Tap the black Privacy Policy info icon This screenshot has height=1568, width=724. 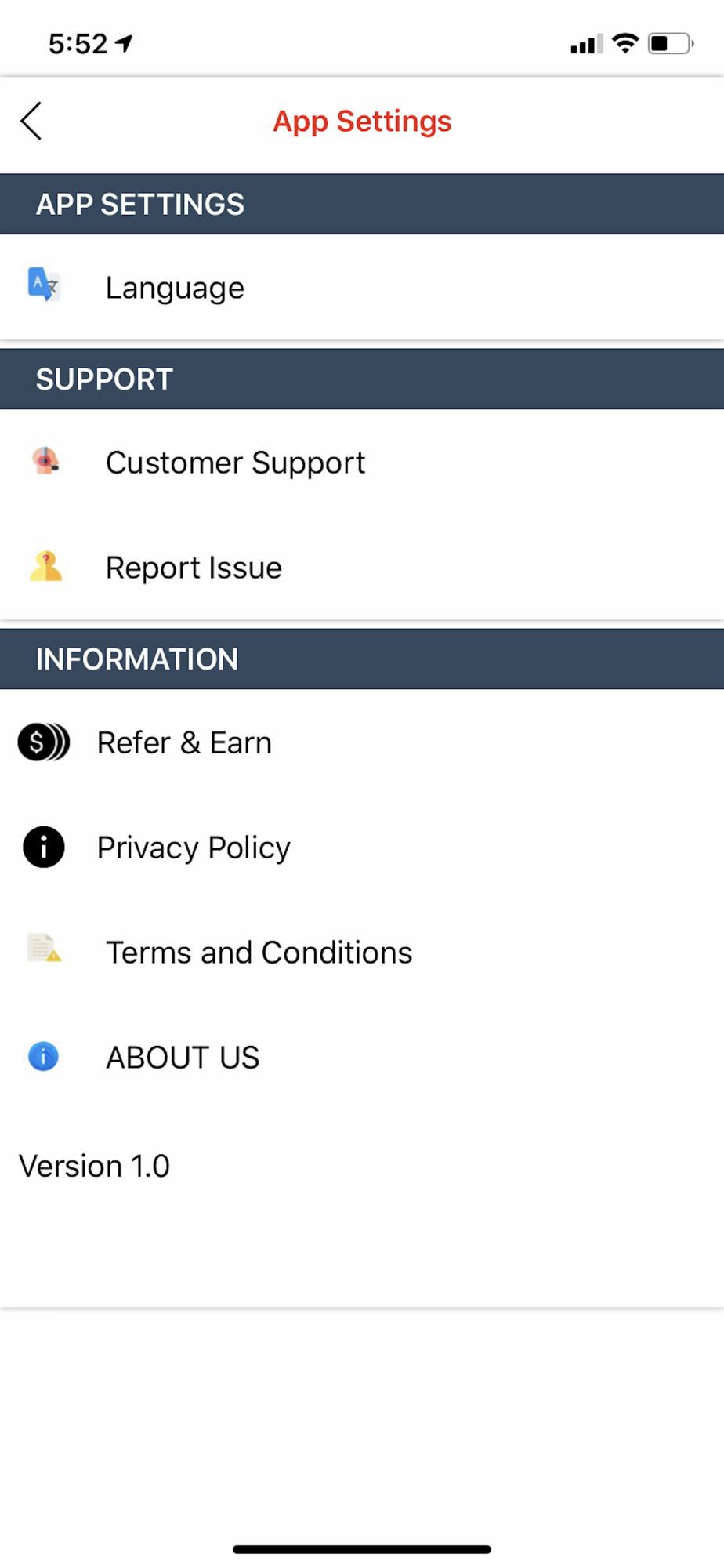point(44,847)
